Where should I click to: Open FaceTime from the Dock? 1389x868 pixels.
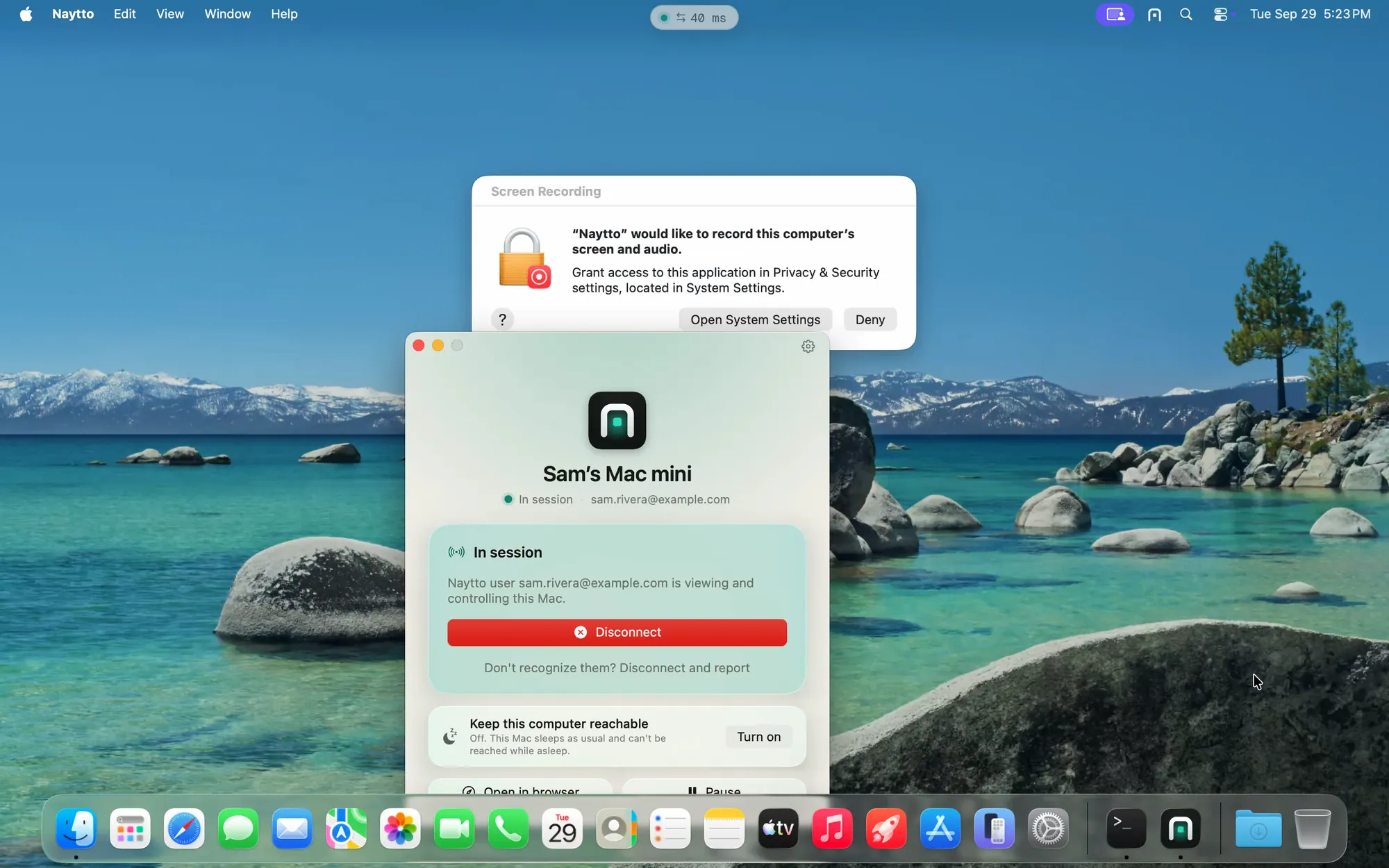point(454,828)
